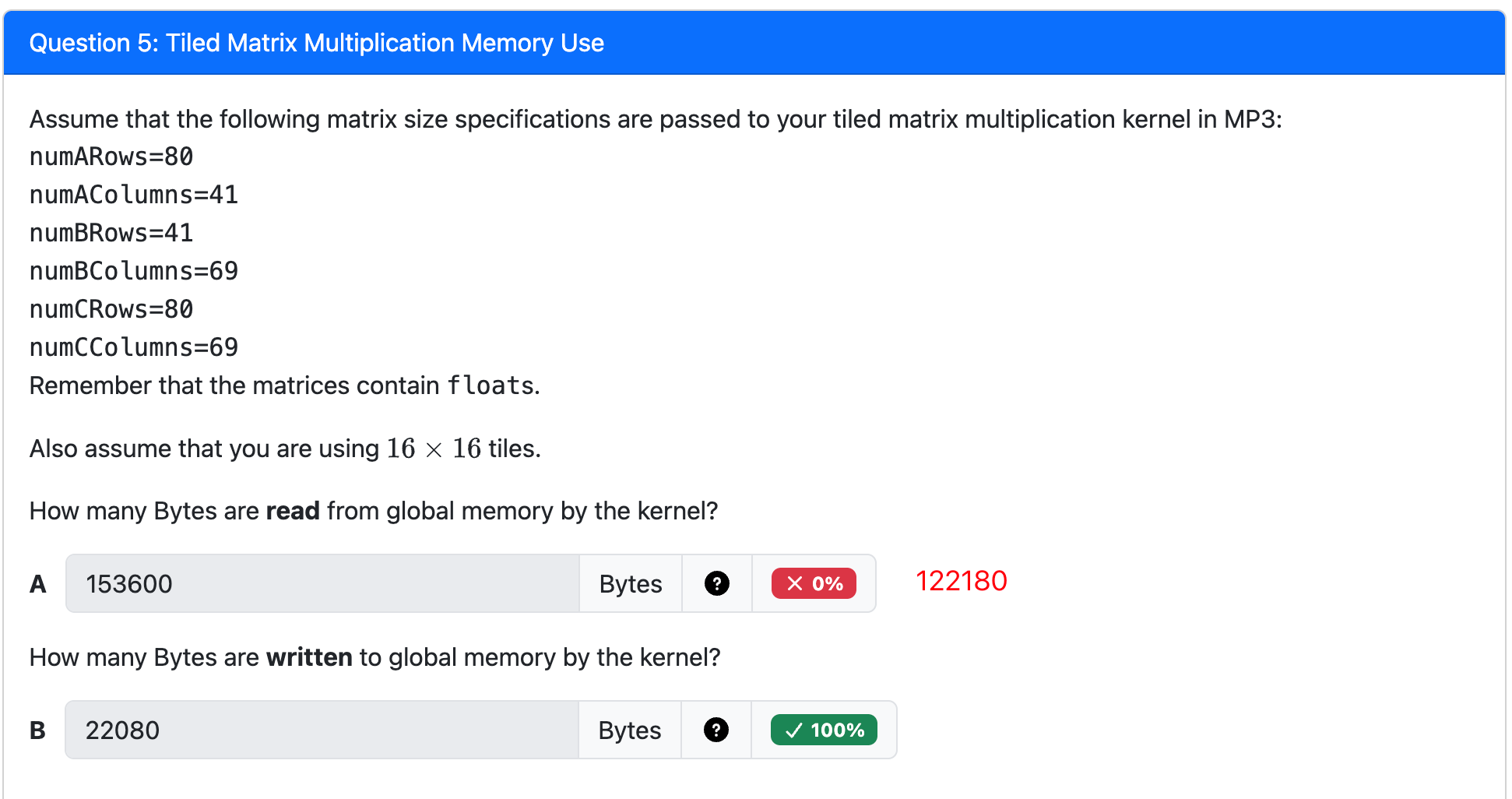1512x799 pixels.
Task: Click the numBRows=41 line
Action: pos(111,233)
